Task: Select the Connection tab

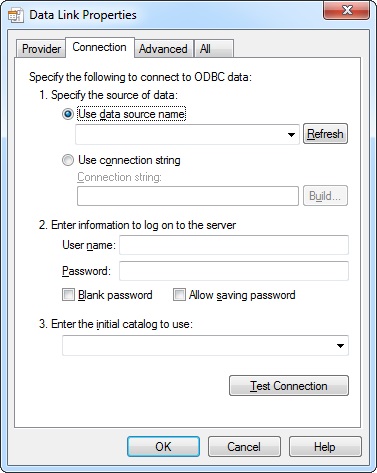Action: (100, 47)
